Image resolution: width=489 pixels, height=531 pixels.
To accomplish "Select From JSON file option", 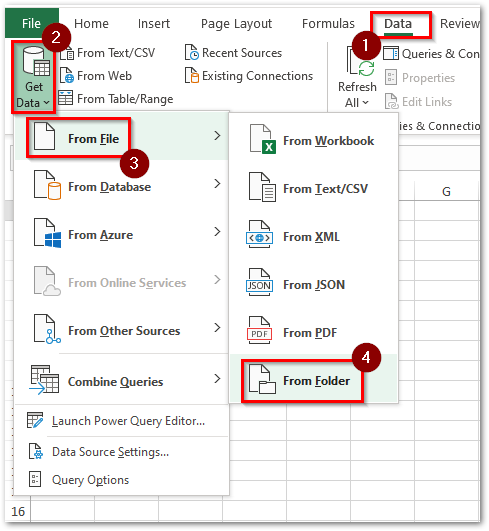I will 313,284.
